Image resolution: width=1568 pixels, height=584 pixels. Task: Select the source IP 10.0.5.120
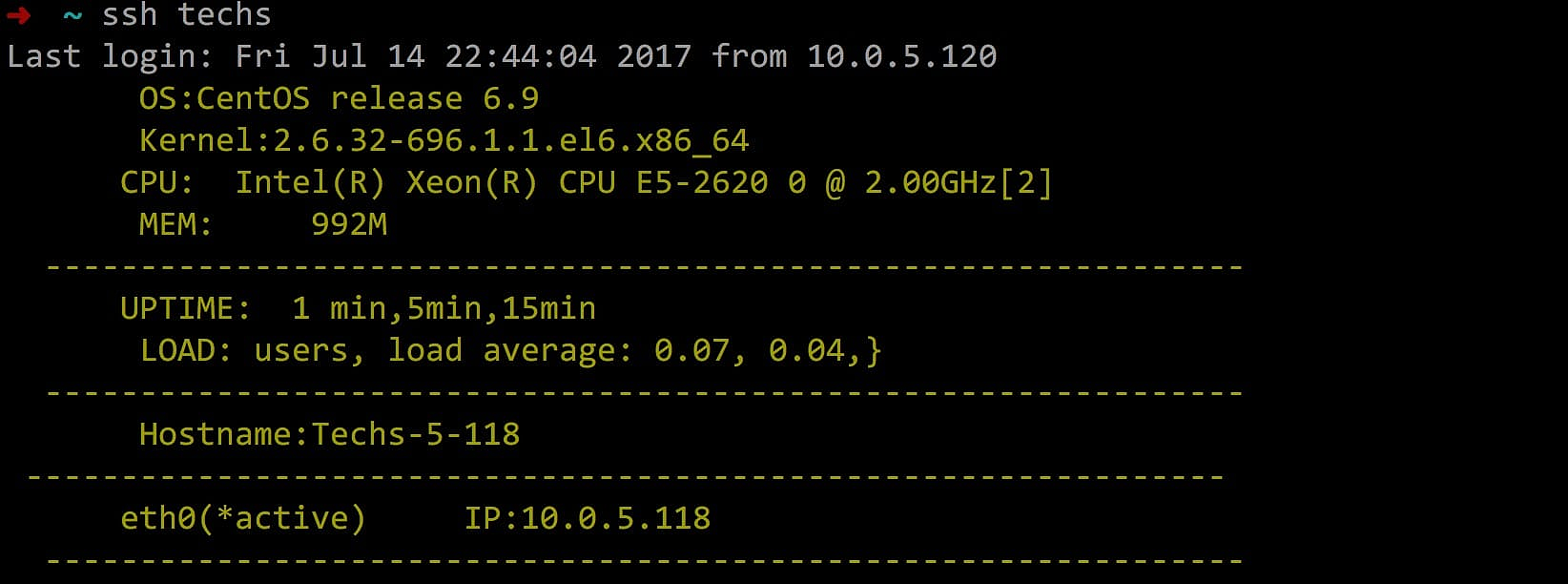901,56
